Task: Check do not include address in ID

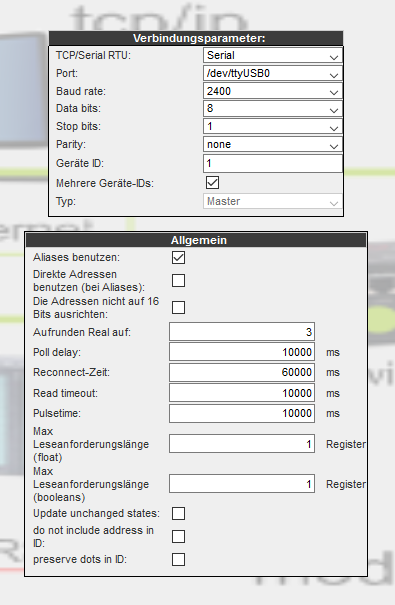Action: 179,536
